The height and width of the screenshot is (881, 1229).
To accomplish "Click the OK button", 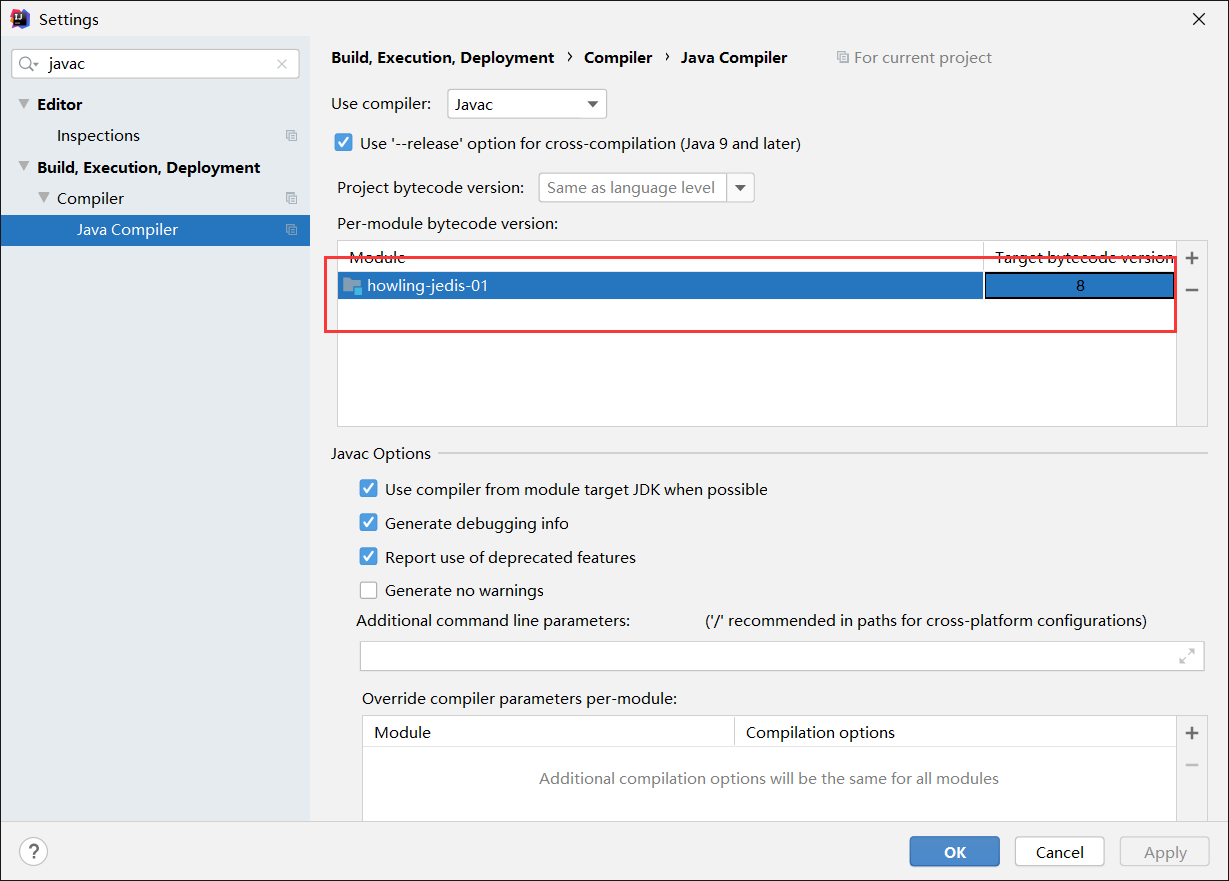I will [954, 852].
